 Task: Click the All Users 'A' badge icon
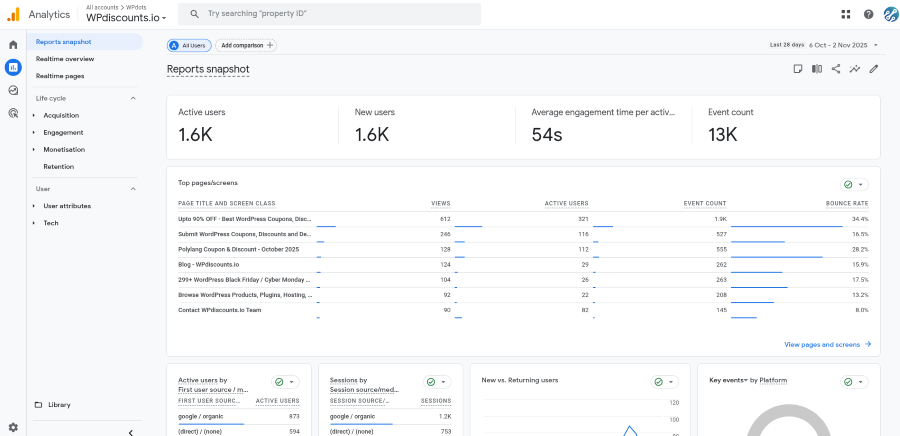tap(174, 45)
